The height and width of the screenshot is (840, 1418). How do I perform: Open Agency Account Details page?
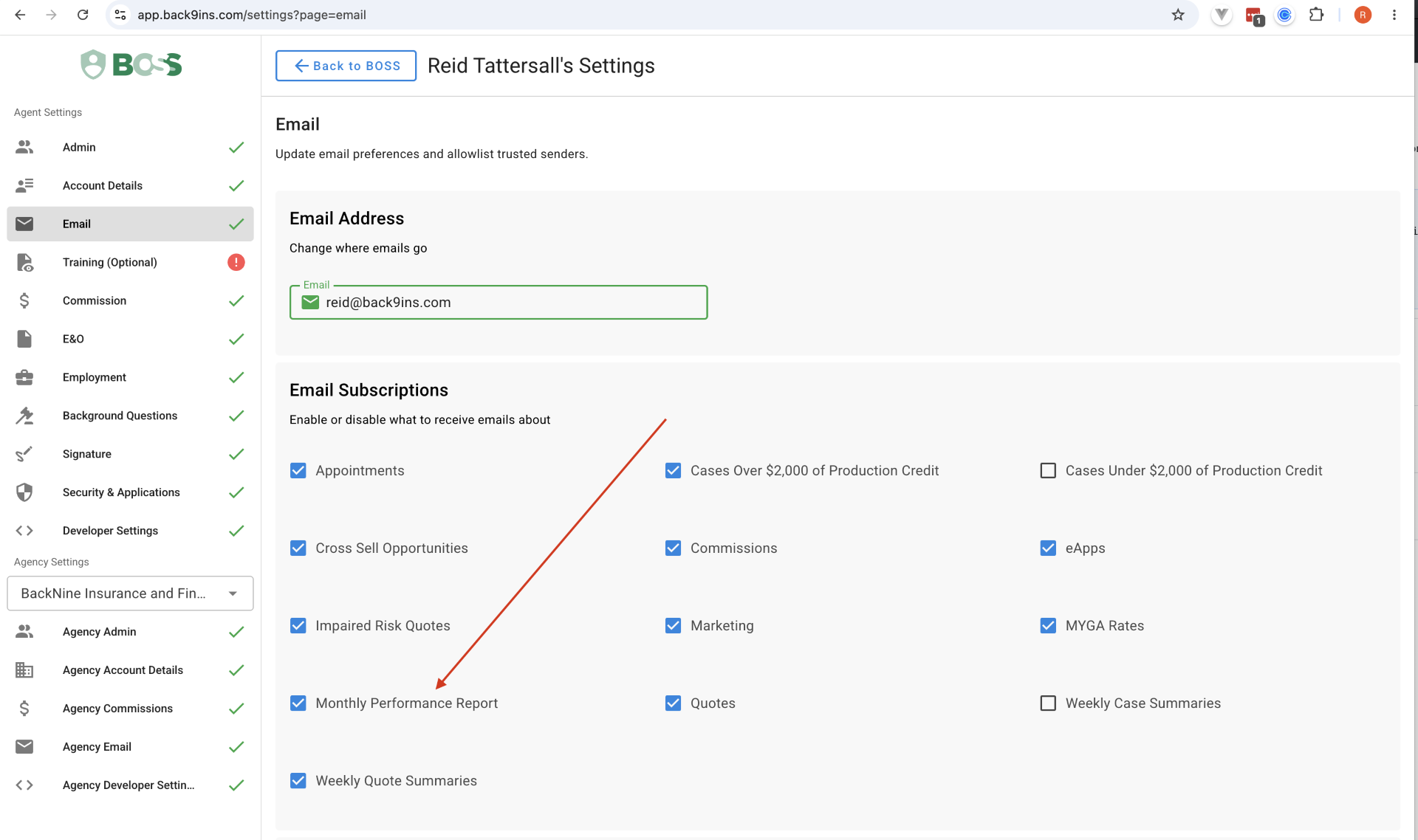(130, 670)
